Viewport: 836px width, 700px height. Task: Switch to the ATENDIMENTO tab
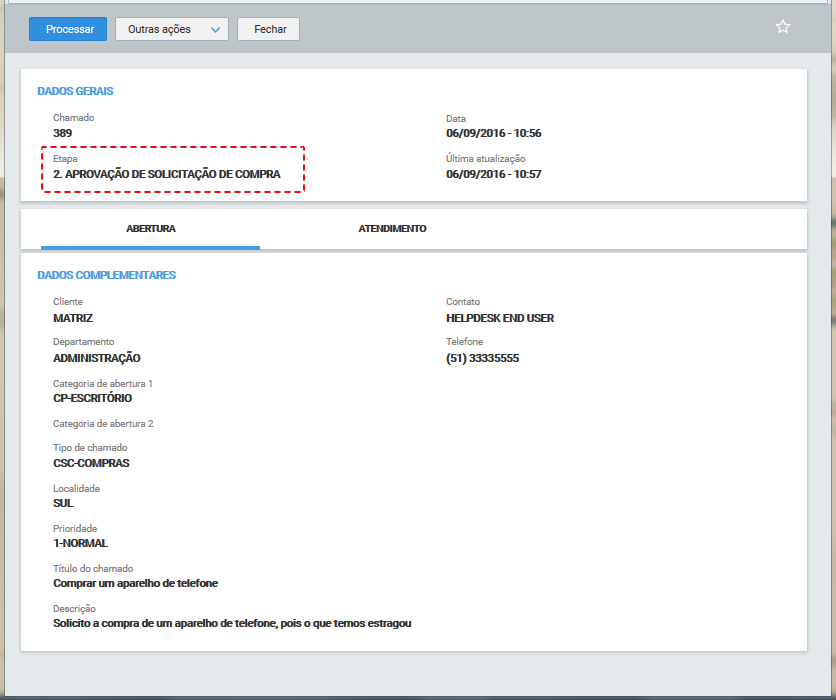[x=392, y=228]
